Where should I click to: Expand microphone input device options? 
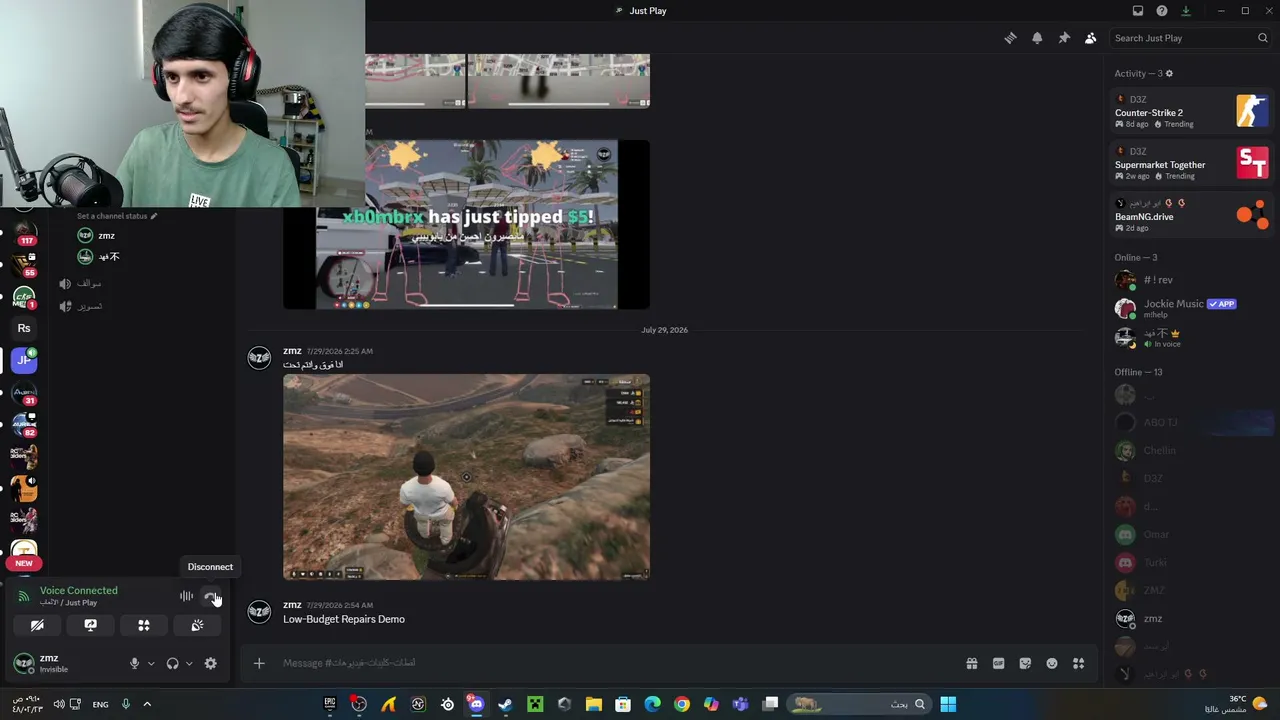pyautogui.click(x=151, y=663)
